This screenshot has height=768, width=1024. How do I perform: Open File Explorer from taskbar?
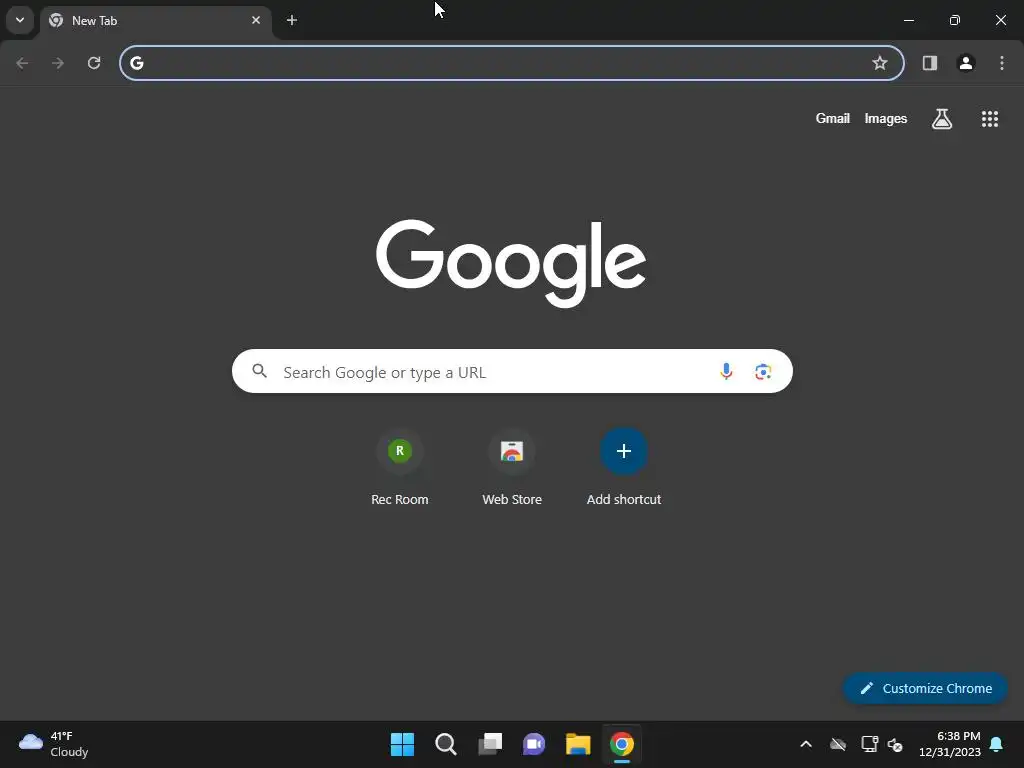pos(578,744)
